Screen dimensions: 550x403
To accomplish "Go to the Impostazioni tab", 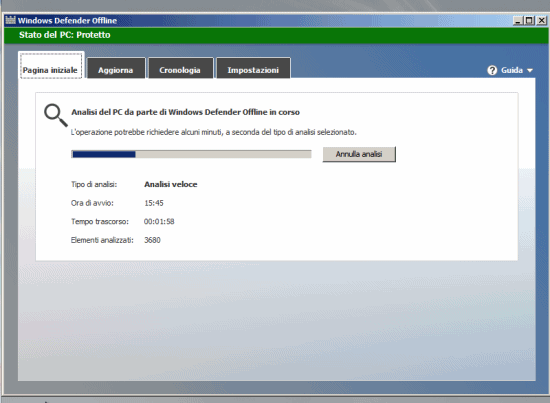I will [x=253, y=68].
